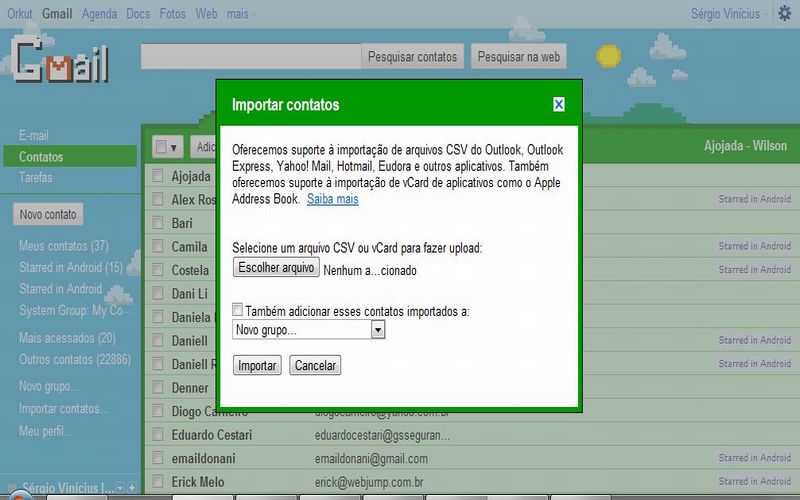Tick the checkbox for Ajojada
The image size is (800, 500).
158,176
